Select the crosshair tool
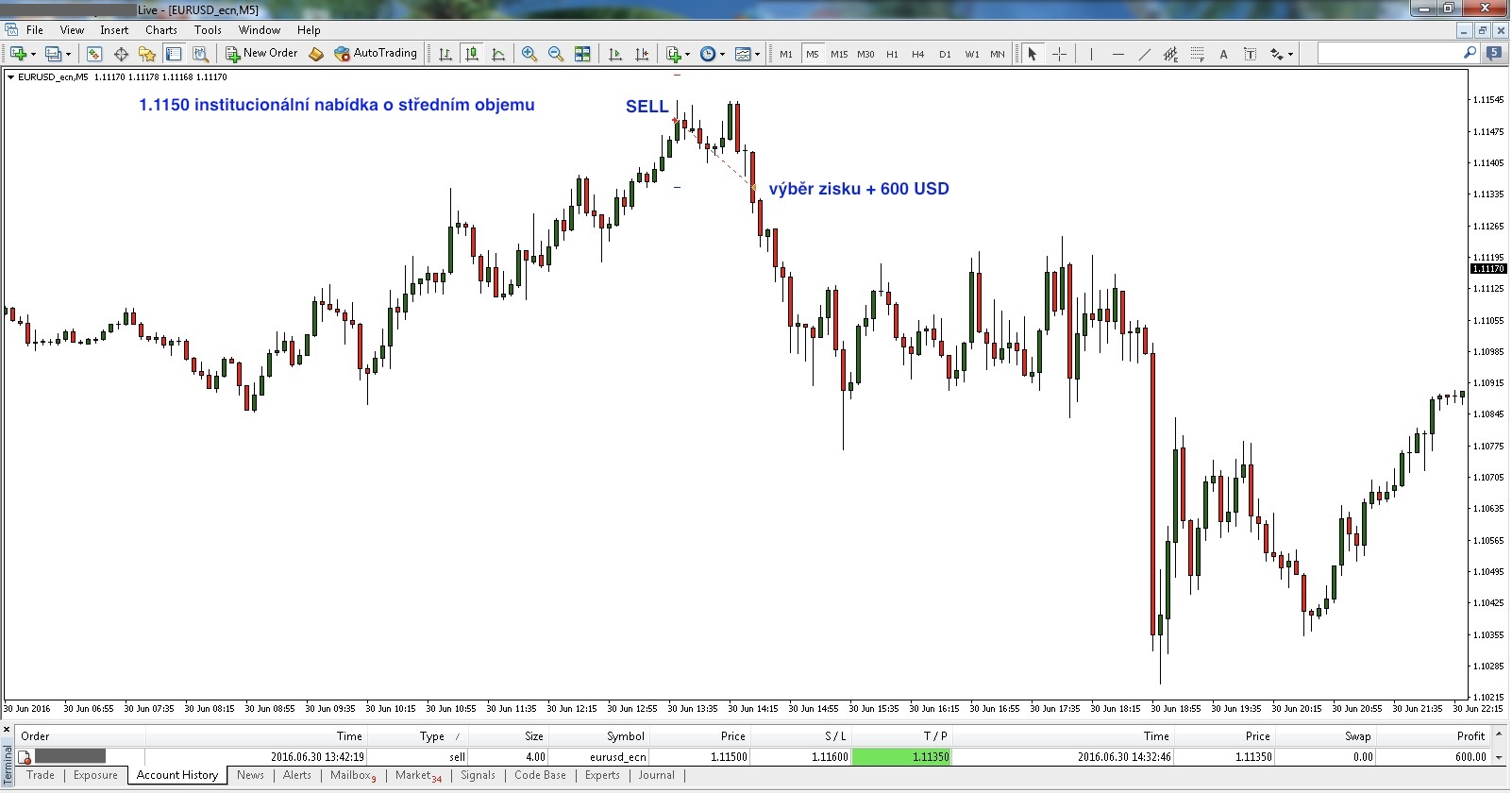1512x793 pixels. 1059,54
